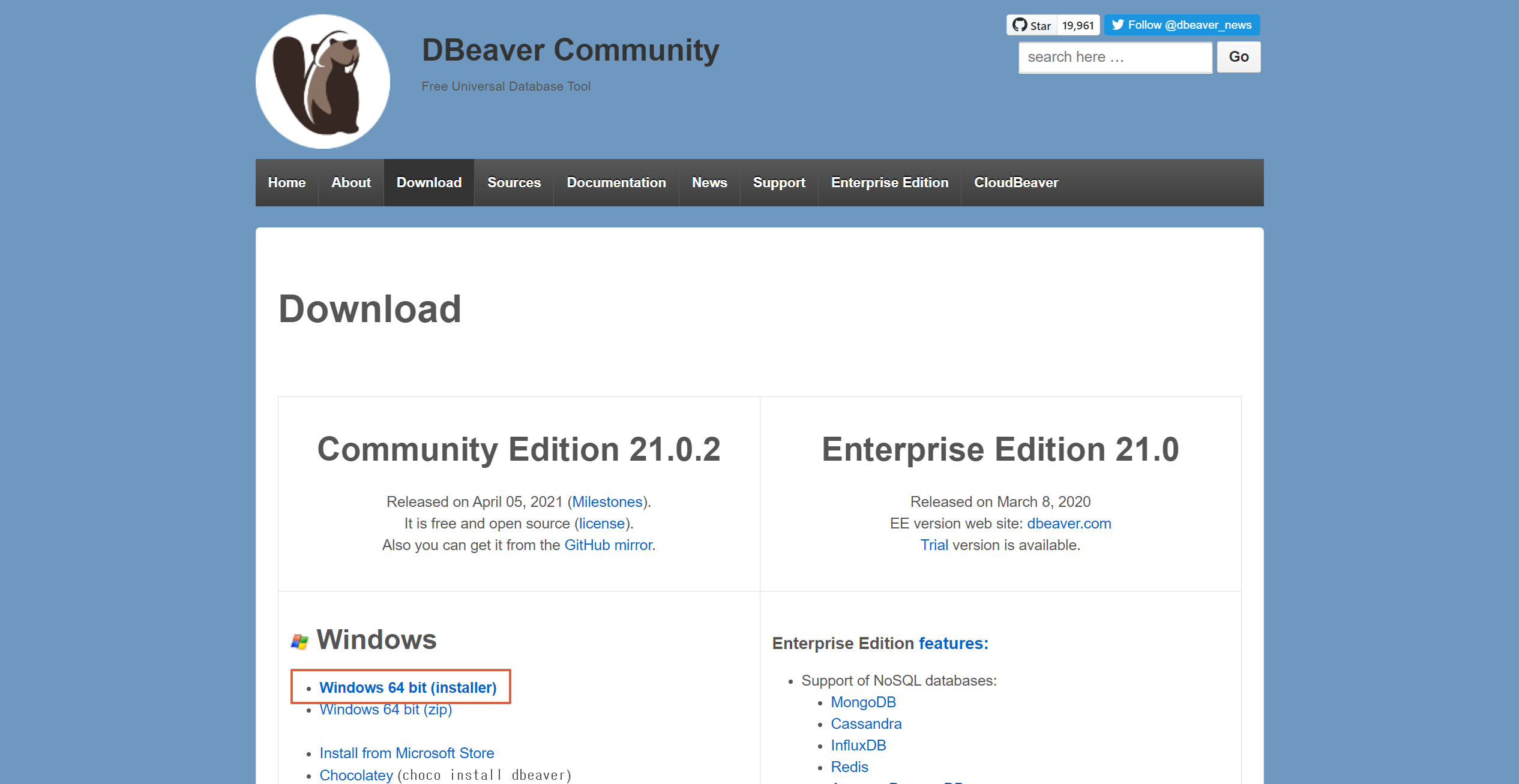Image resolution: width=1519 pixels, height=784 pixels.
Task: Open the Enterprise Edition nav item
Action: point(889,182)
